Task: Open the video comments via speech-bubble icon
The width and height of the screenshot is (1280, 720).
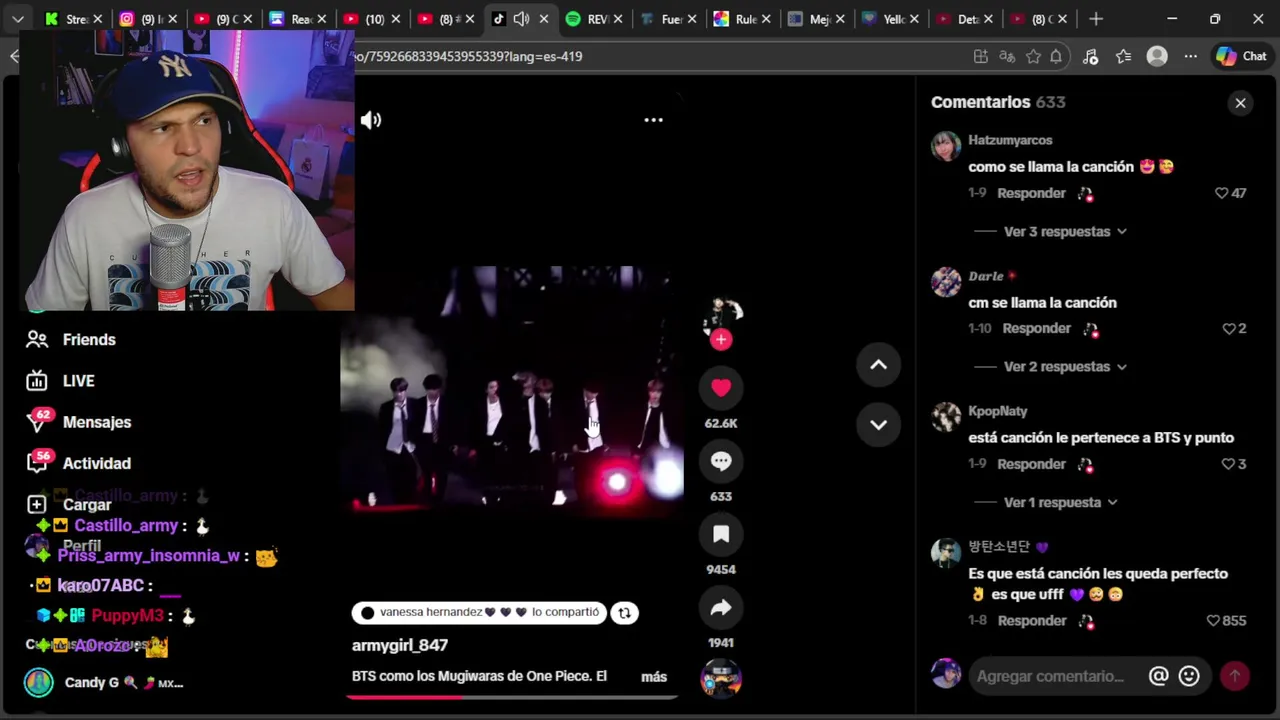Action: (721, 461)
